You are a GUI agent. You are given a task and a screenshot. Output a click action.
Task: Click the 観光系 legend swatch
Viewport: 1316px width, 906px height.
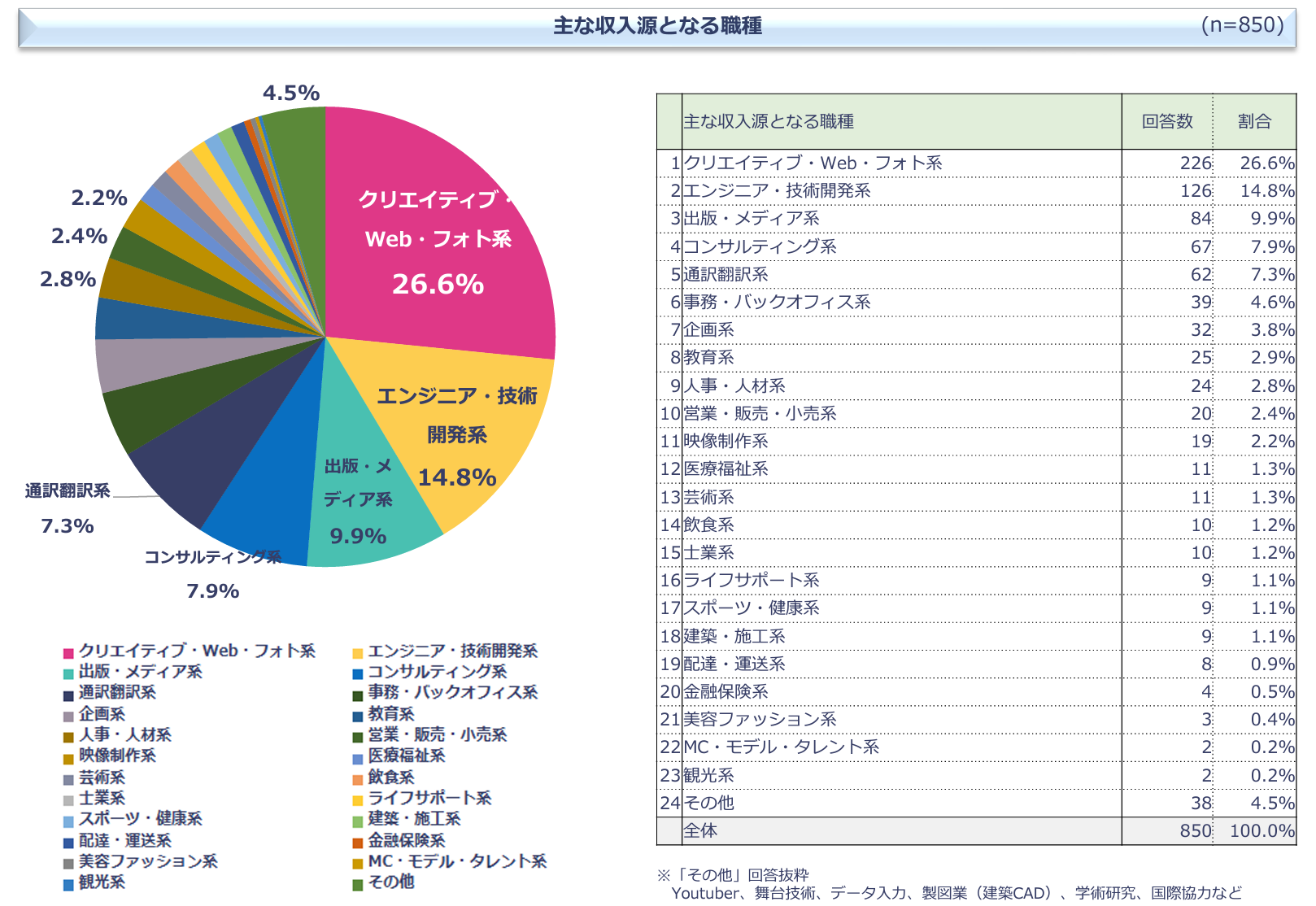(x=69, y=885)
